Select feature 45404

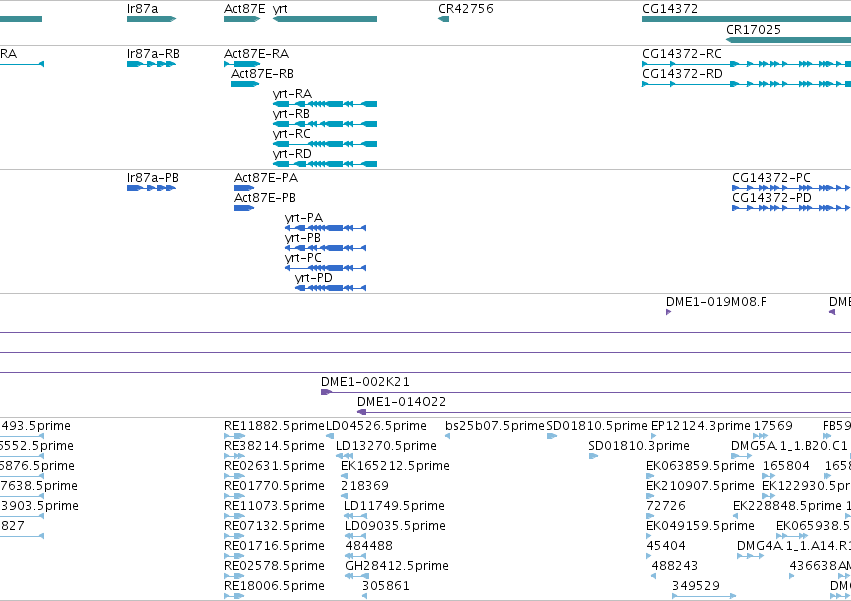tap(649, 556)
